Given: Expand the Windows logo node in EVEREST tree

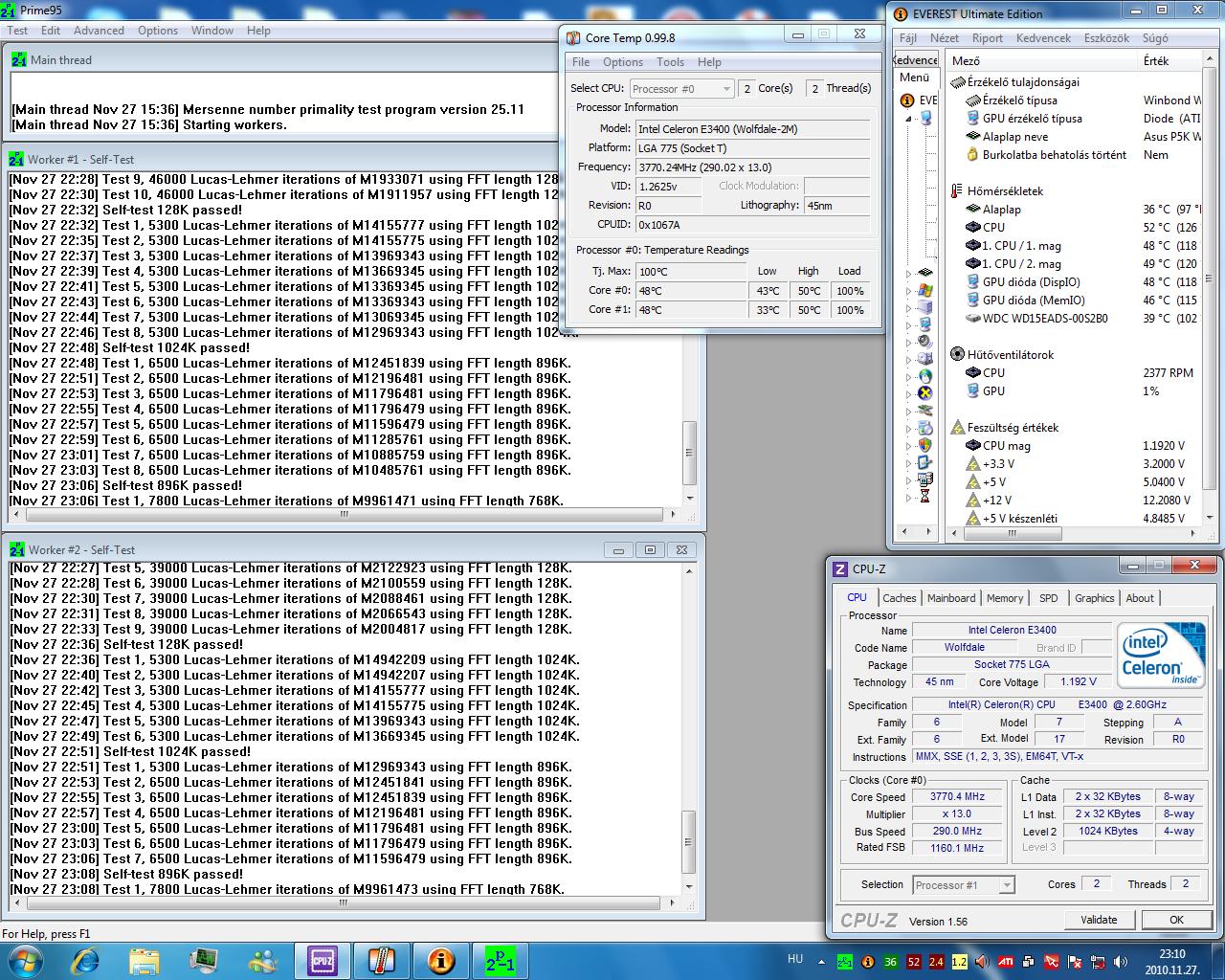Looking at the screenshot, I should [x=908, y=291].
